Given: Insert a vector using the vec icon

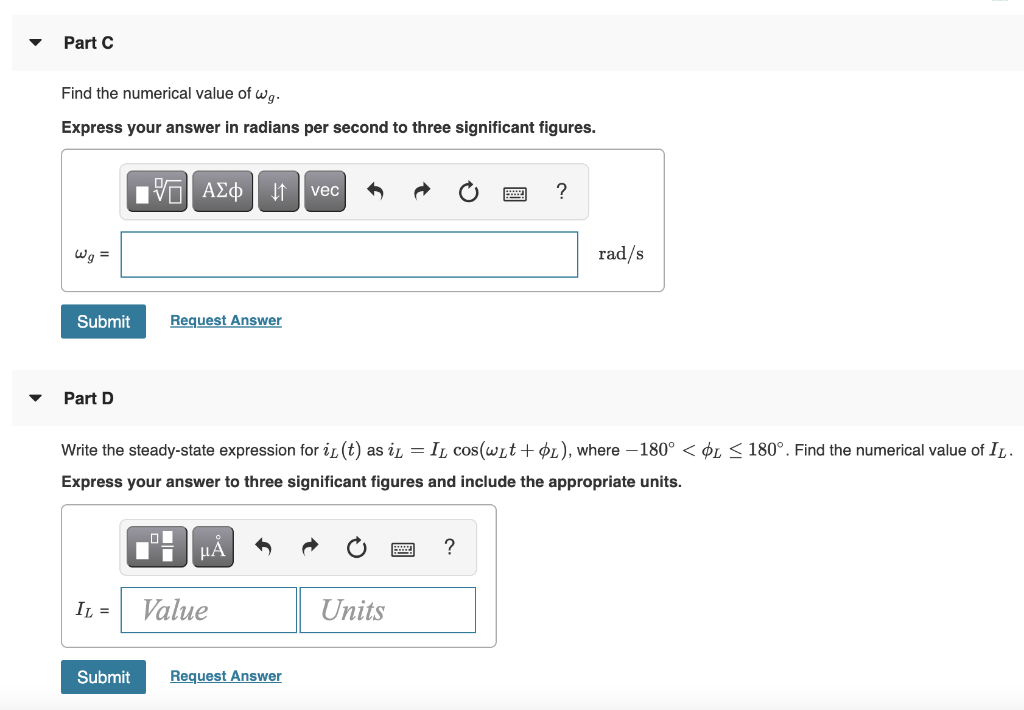Looking at the screenshot, I should point(324,191).
